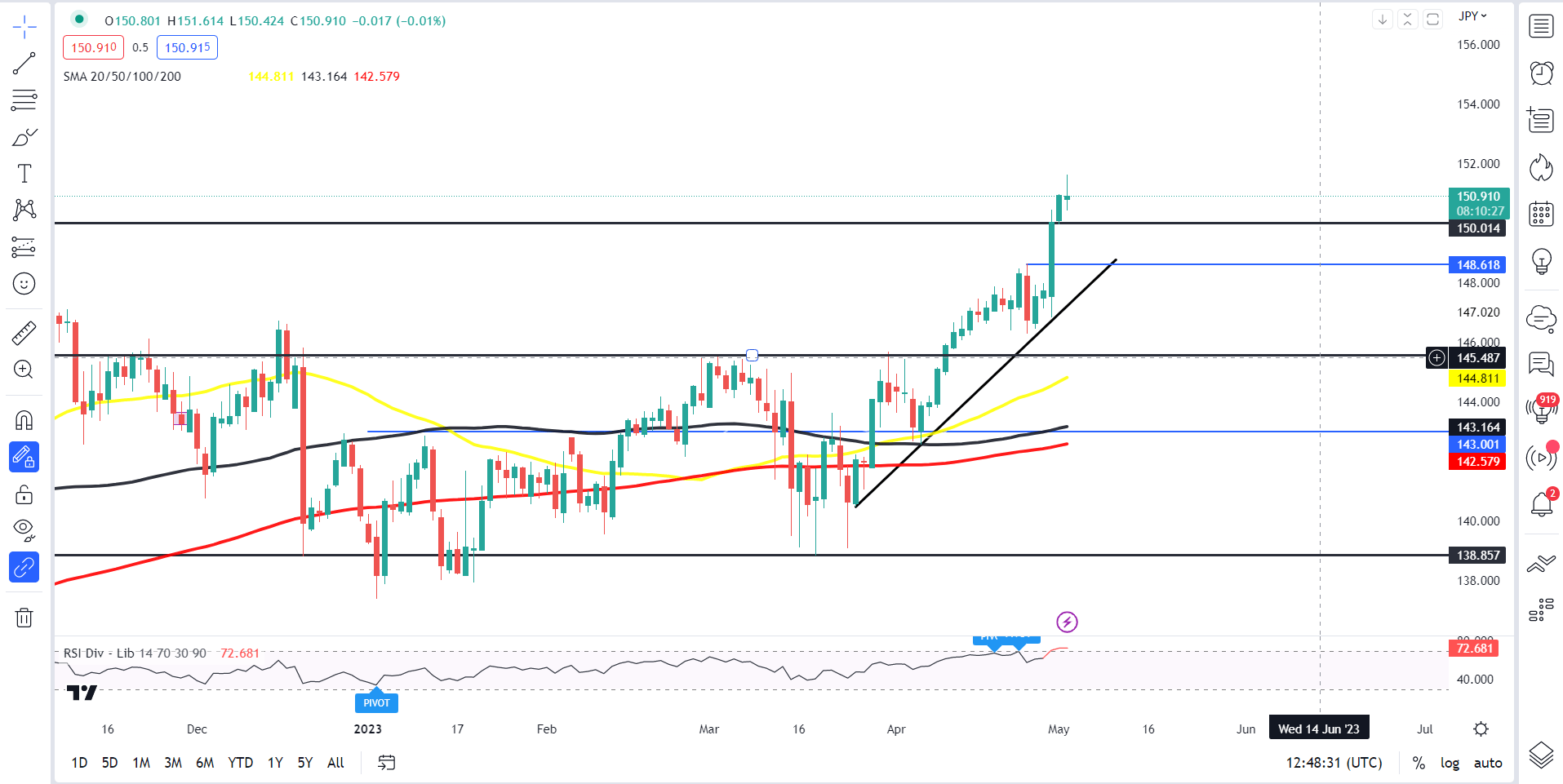Open ideas stream with 919 badge
Screen dimensions: 1563x784
pos(1541,410)
